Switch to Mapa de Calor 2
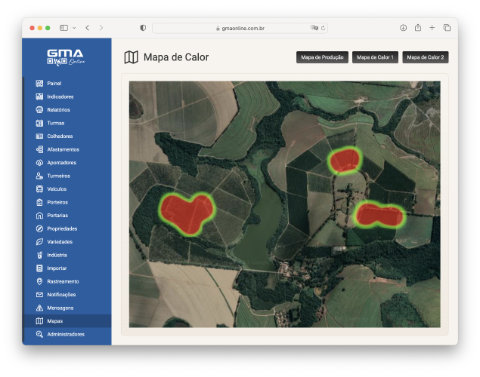The image size is (480, 377). coord(425,57)
